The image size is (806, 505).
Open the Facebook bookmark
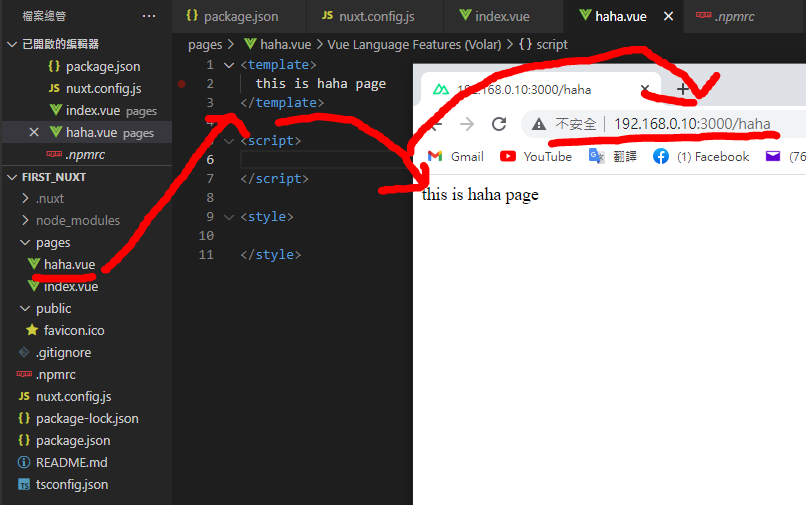(x=701, y=156)
